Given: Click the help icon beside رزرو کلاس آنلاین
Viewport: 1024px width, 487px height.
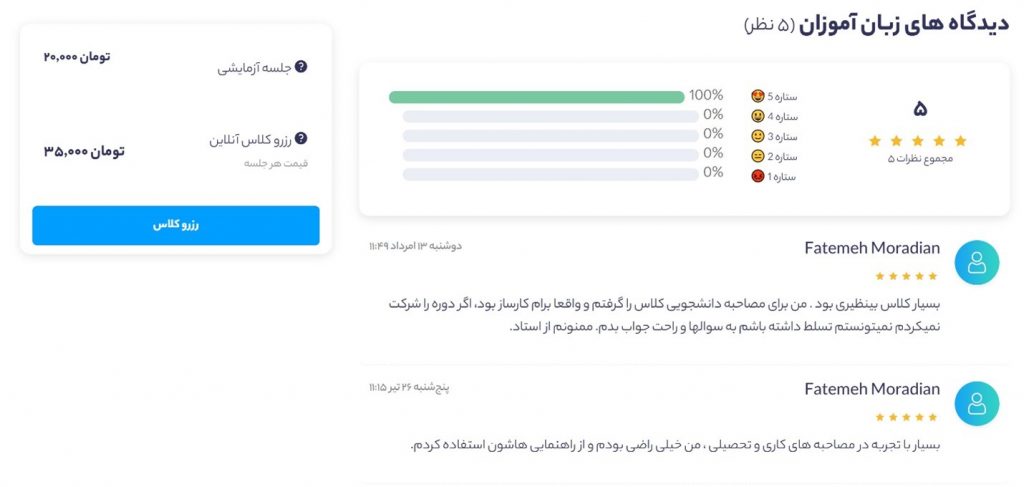Looking at the screenshot, I should tap(300, 138).
